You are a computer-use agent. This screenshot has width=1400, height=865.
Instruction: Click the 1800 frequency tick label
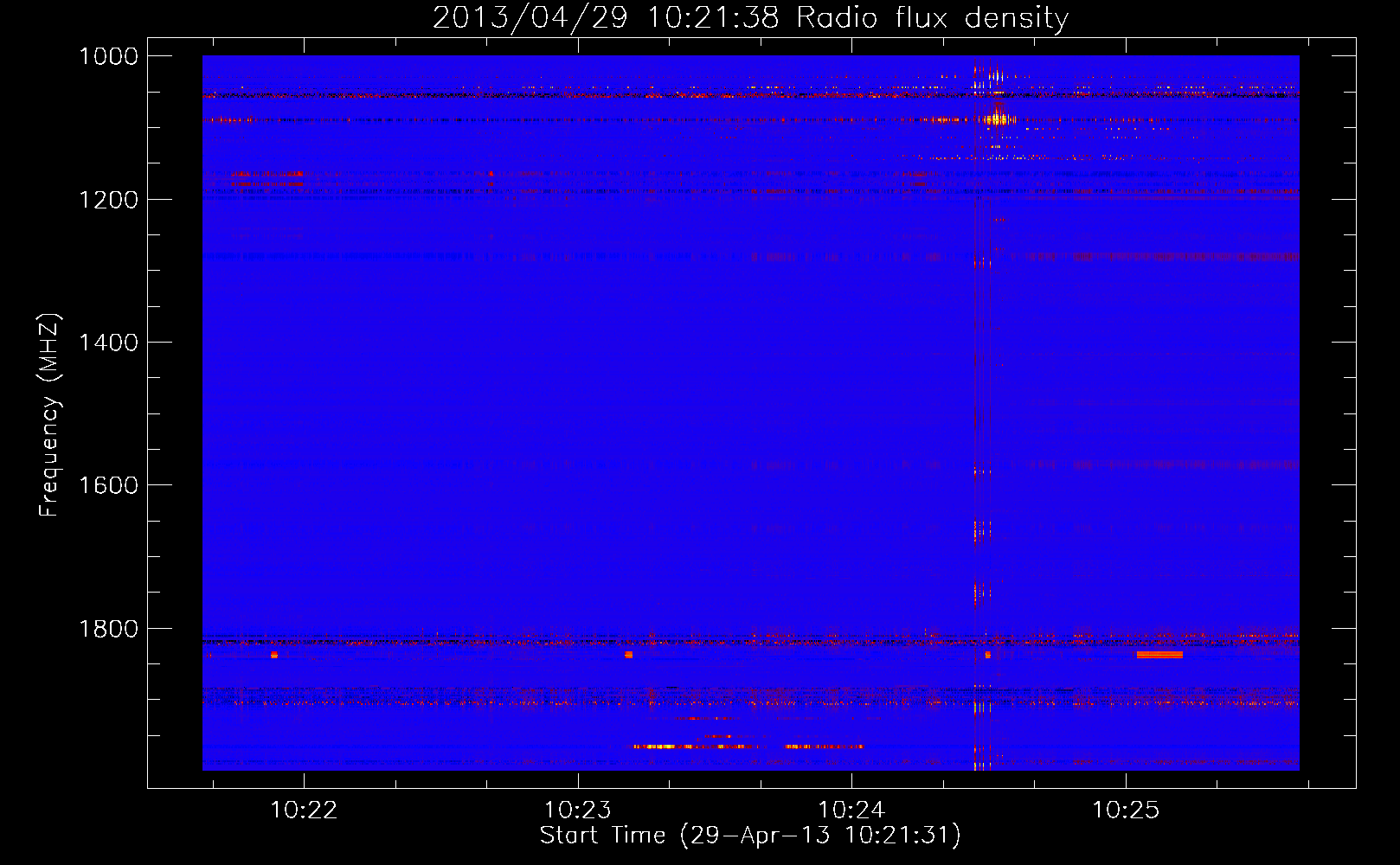coord(108,629)
